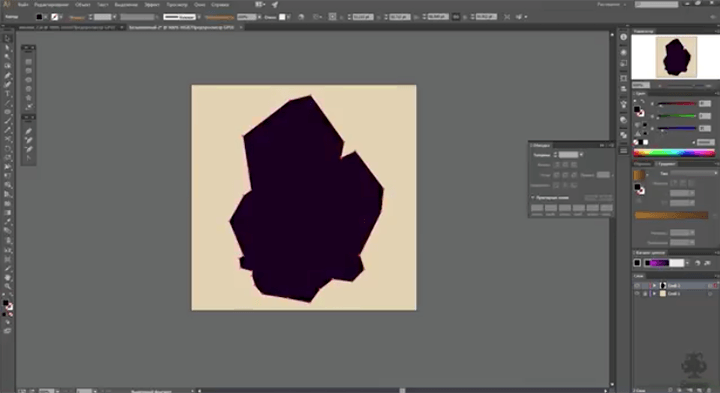This screenshot has height=393, width=720.
Task: Select the Pen tool in main toolbar
Action: click(7, 75)
